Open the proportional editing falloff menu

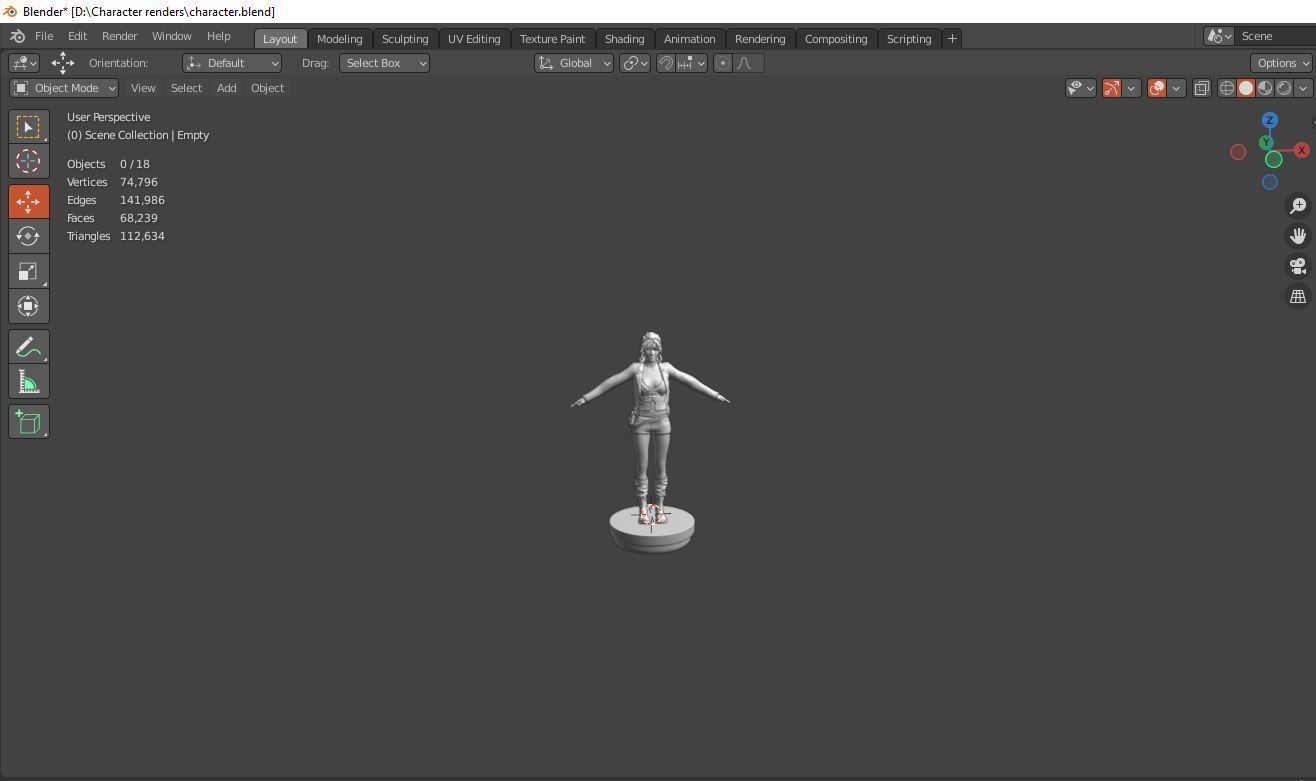click(748, 63)
